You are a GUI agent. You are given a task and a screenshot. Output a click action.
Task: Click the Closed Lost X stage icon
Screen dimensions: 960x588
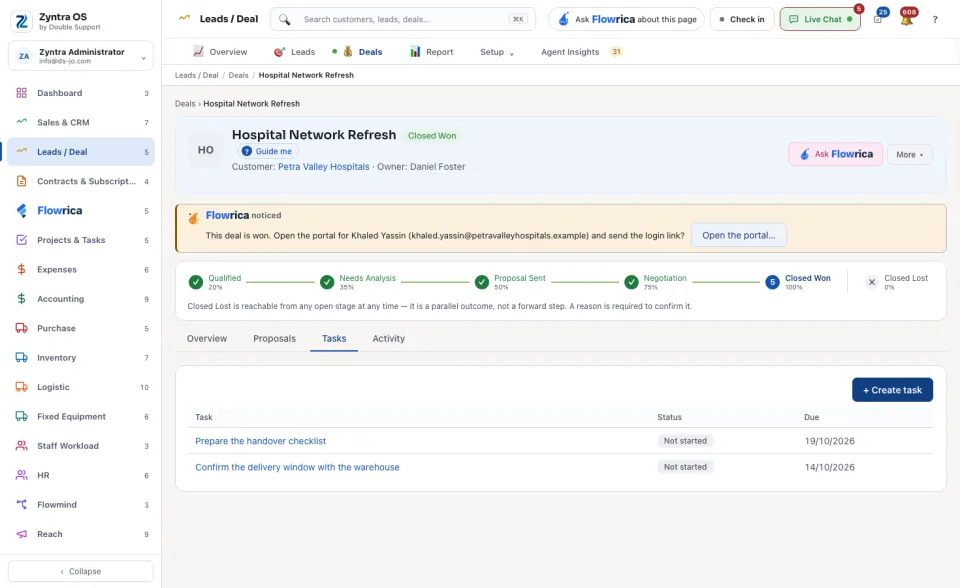coord(872,282)
